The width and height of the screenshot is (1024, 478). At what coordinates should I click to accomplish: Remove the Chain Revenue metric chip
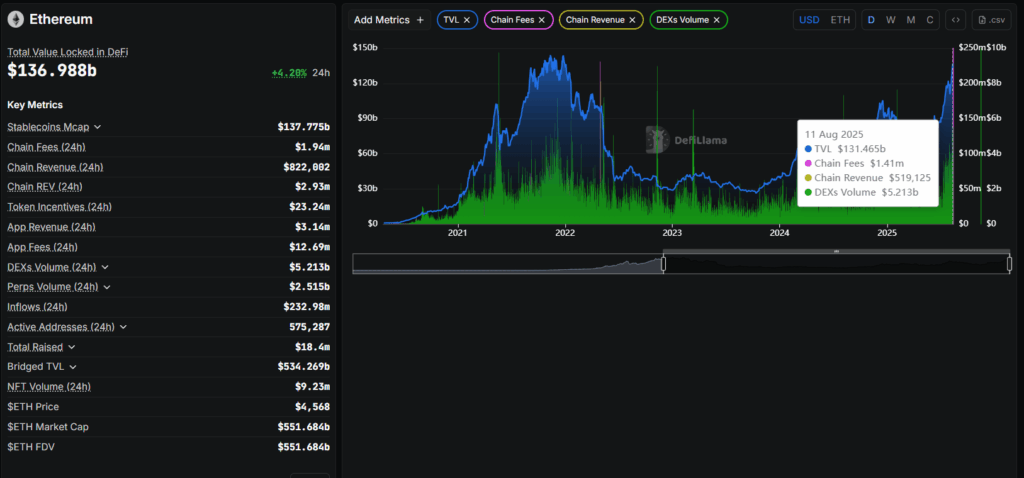(x=632, y=20)
